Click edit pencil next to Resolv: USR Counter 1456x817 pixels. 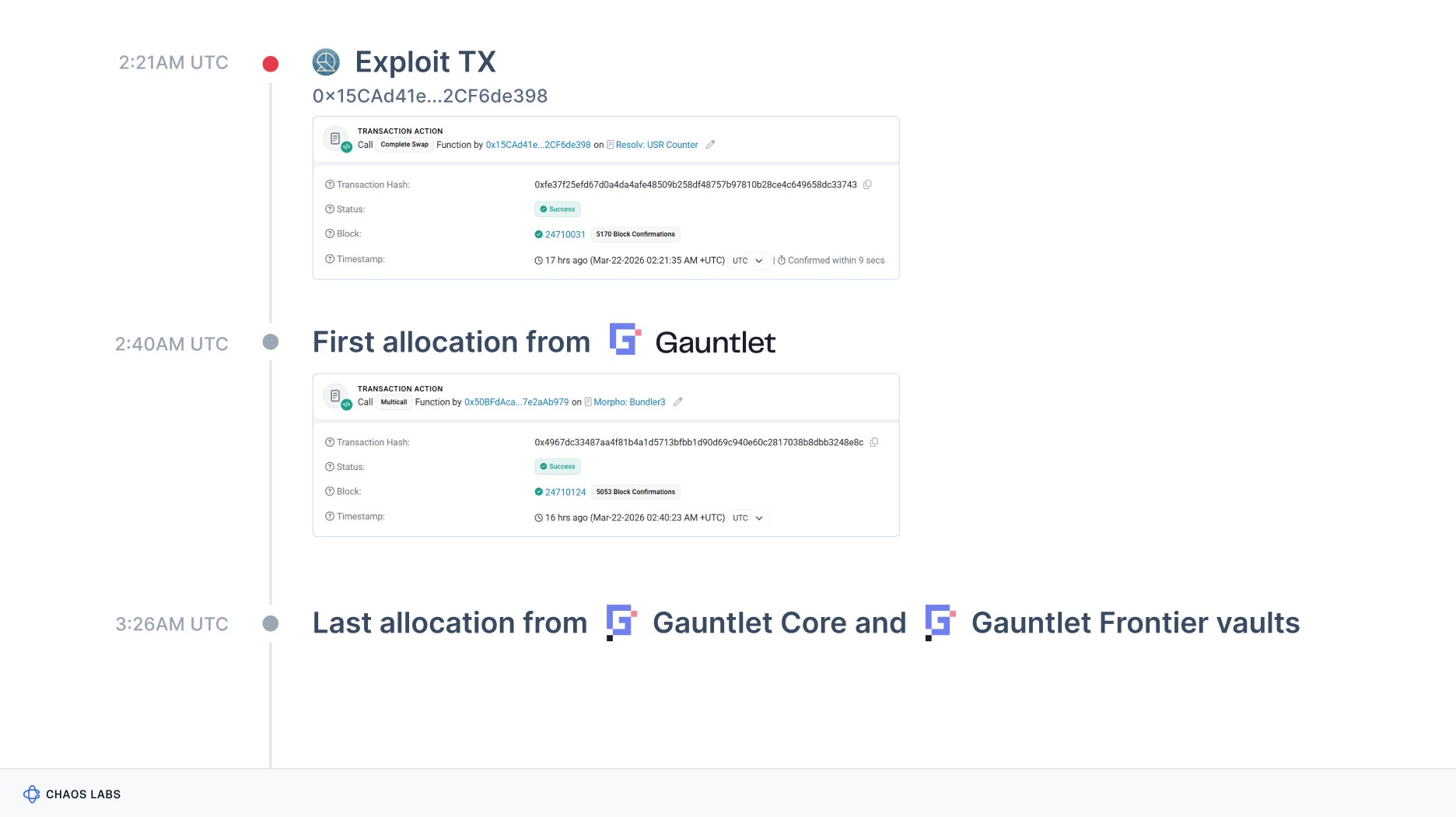tap(710, 145)
